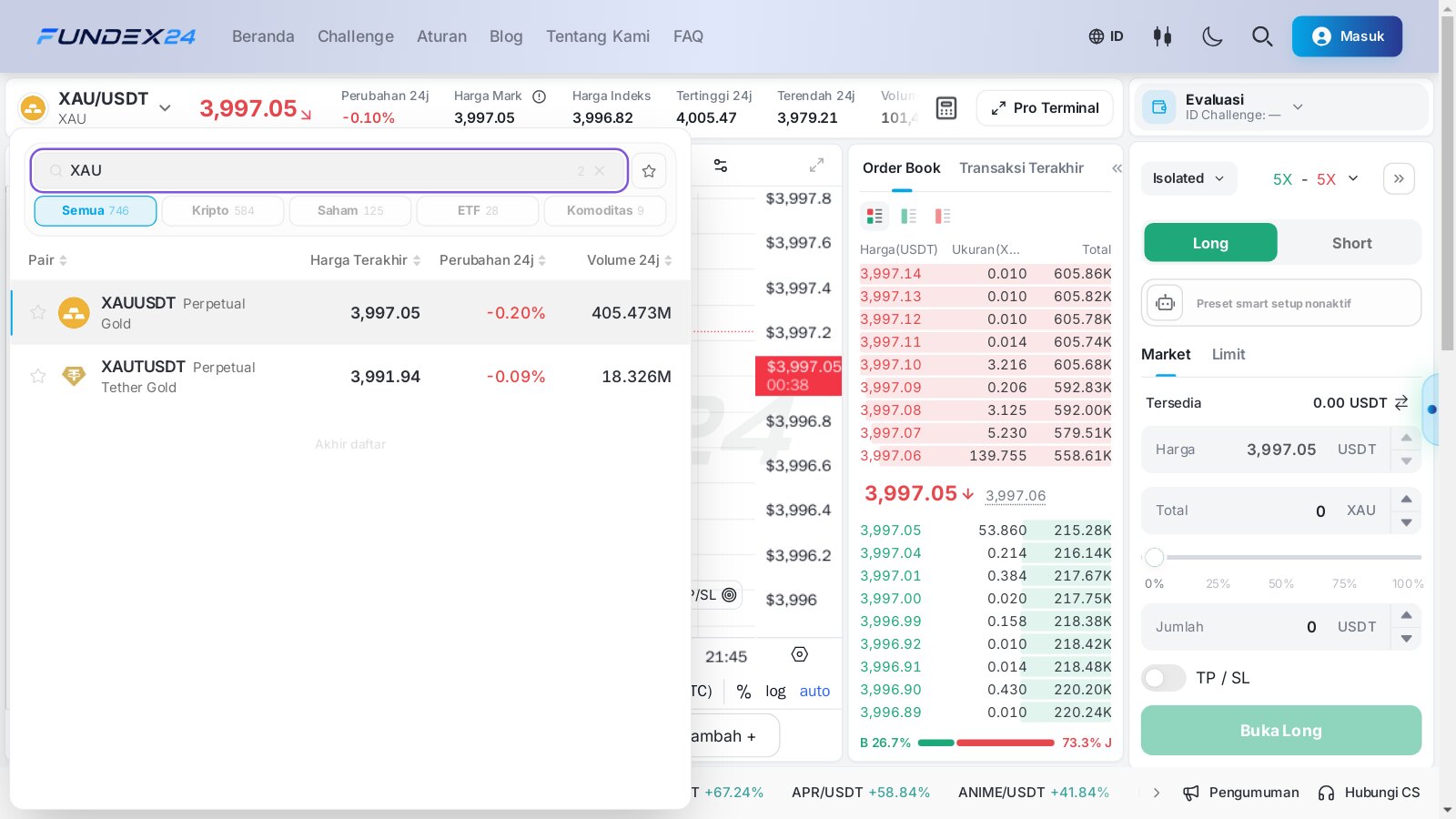This screenshot has height=819, width=1456.
Task: Advance the ticker with the arrow
Action: (1157, 793)
